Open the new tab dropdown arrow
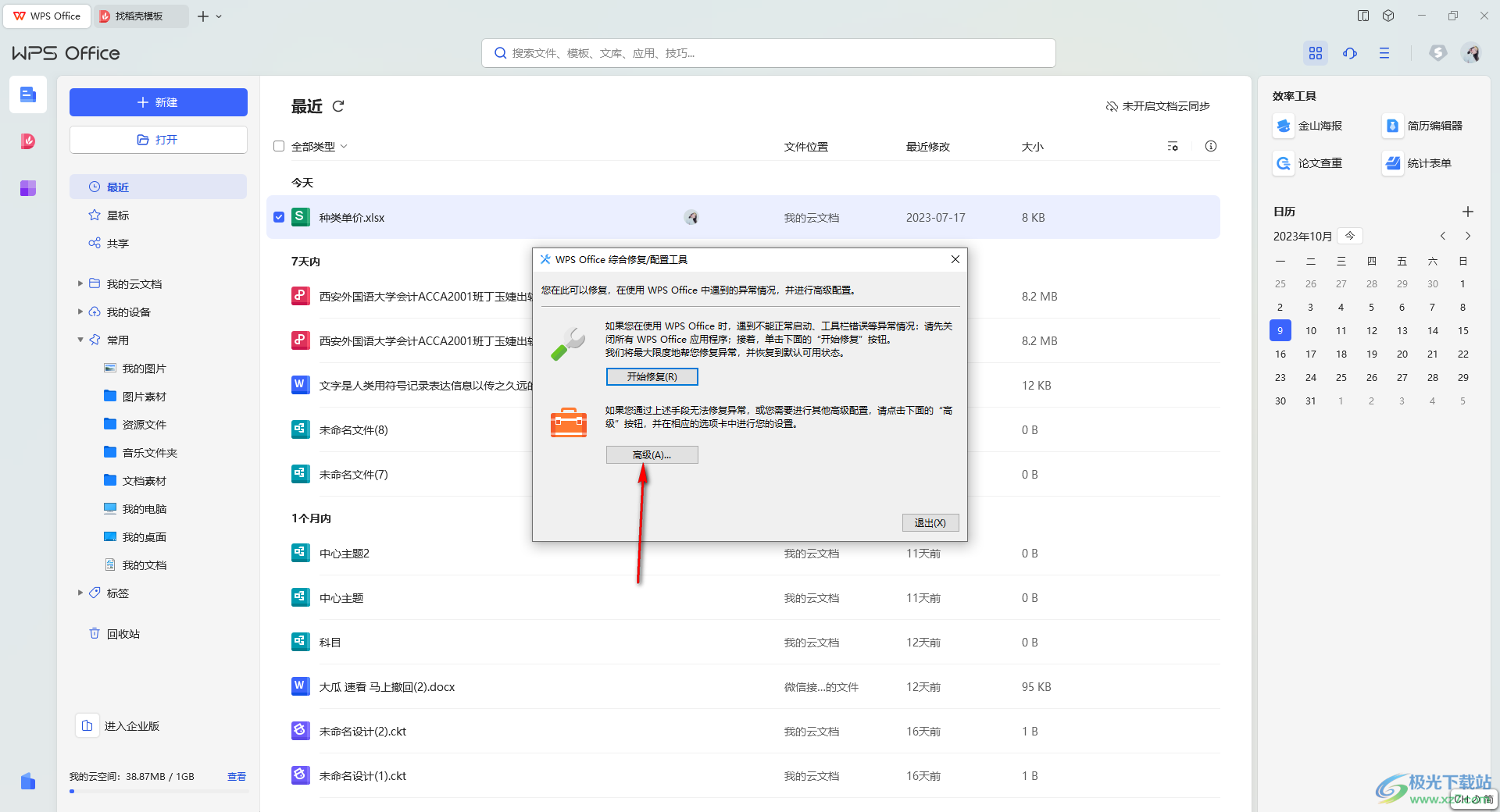Screen dimensions: 1500x812 [220, 16]
